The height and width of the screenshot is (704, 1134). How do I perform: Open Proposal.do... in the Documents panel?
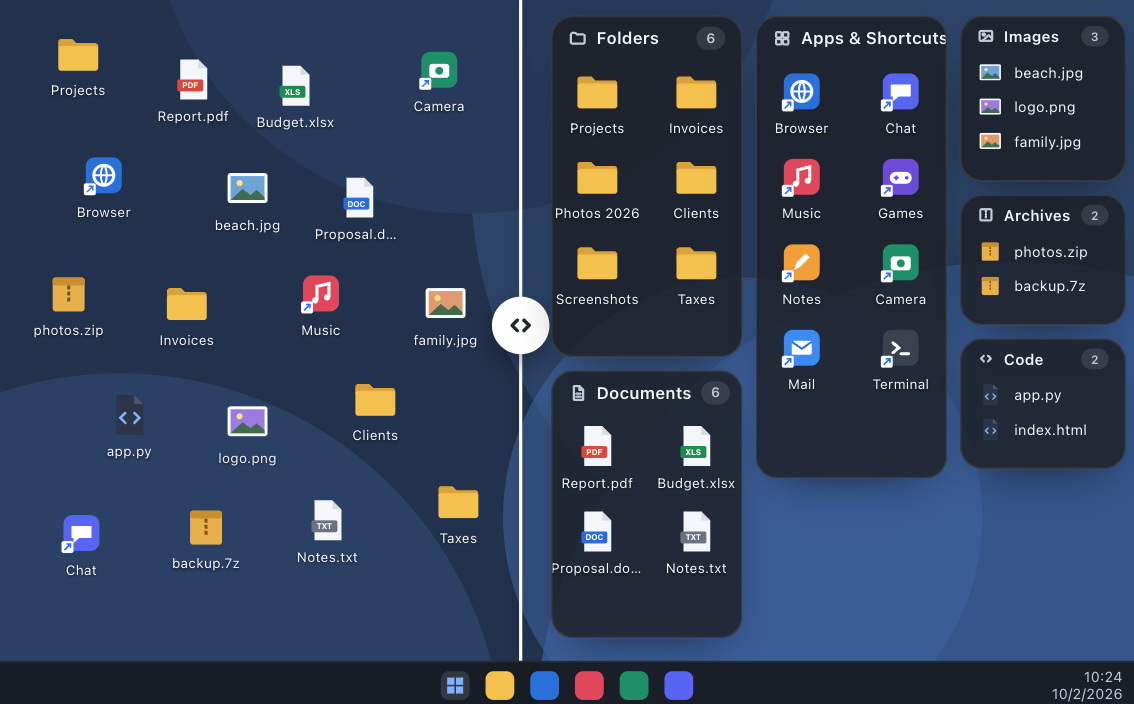coord(597,544)
